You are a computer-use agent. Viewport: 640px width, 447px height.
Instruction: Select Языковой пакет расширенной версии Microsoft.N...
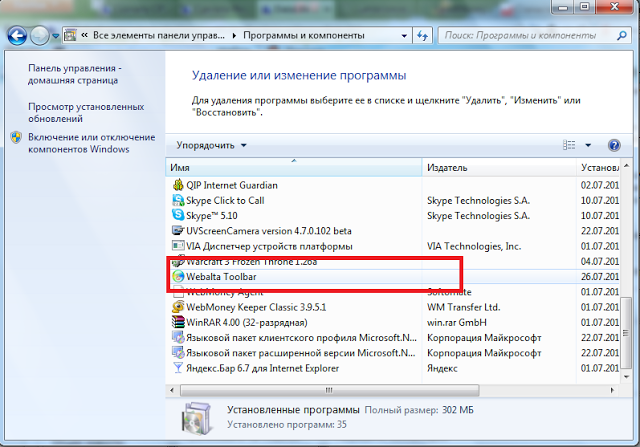tap(300, 353)
